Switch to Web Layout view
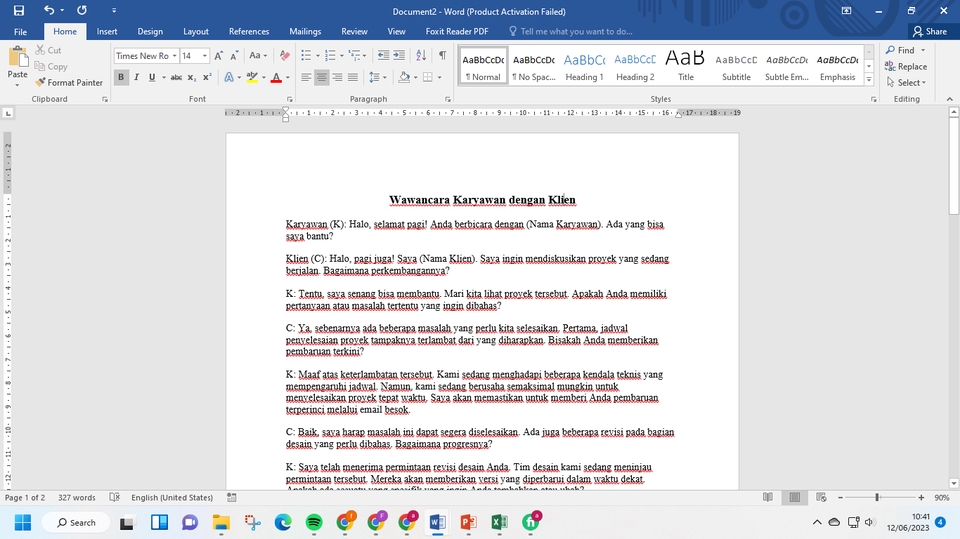This screenshot has width=960, height=539. click(822, 497)
